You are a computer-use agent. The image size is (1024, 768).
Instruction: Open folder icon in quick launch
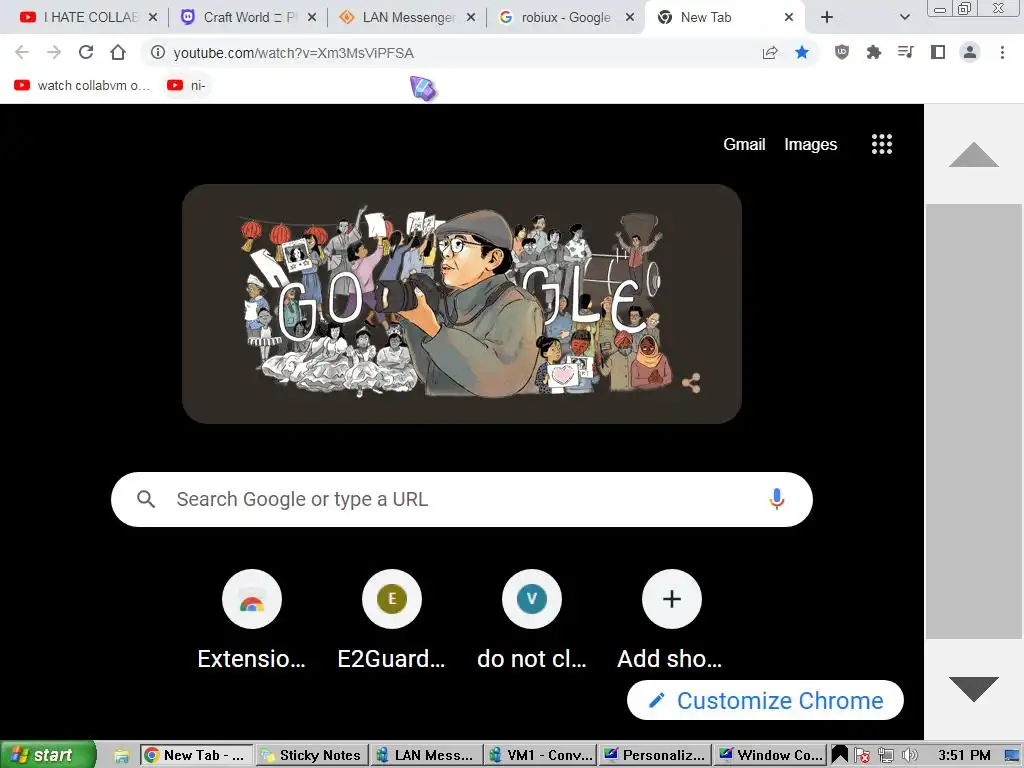tap(121, 756)
